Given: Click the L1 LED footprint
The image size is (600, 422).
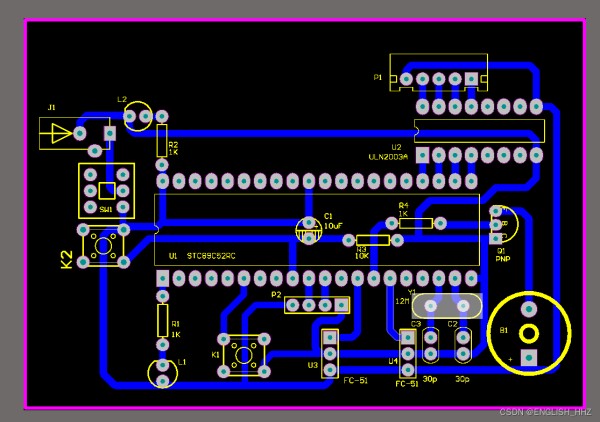Looking at the screenshot, I should tap(163, 373).
